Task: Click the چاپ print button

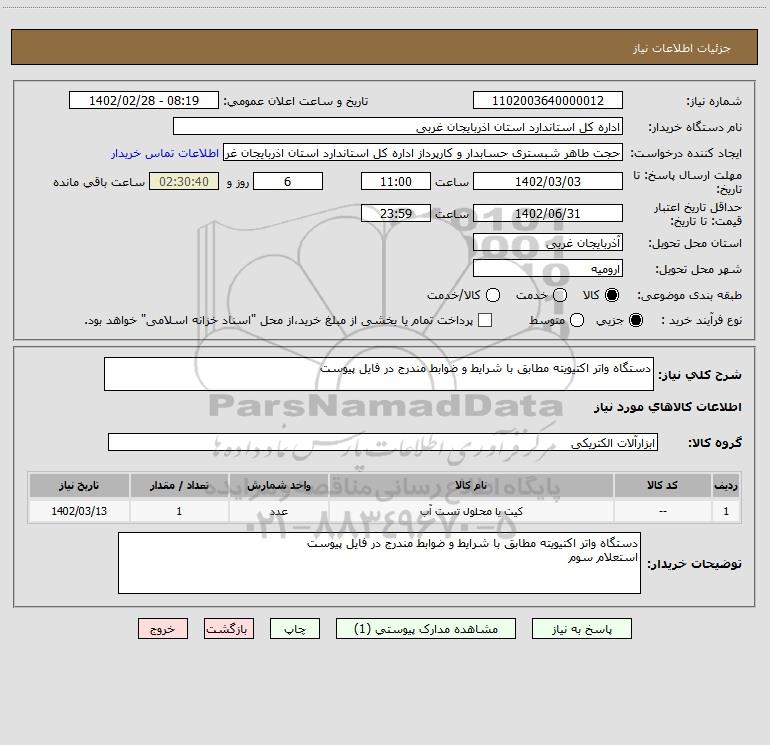Action: click(295, 629)
